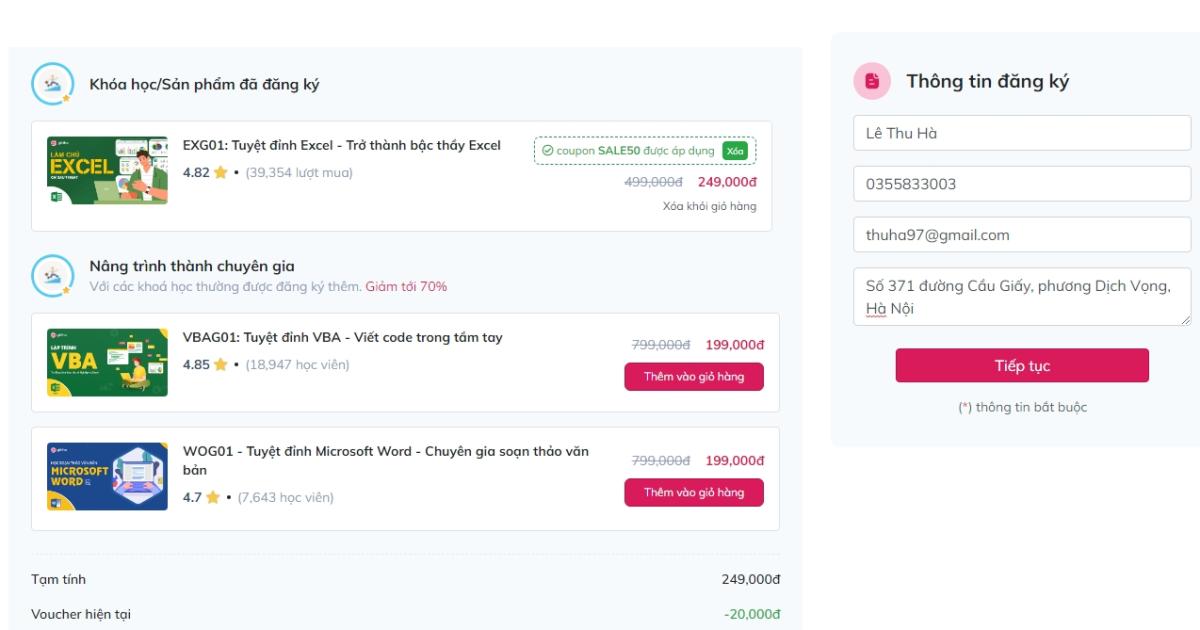Remove the SALE50 coupon with Xóa button

tap(735, 151)
